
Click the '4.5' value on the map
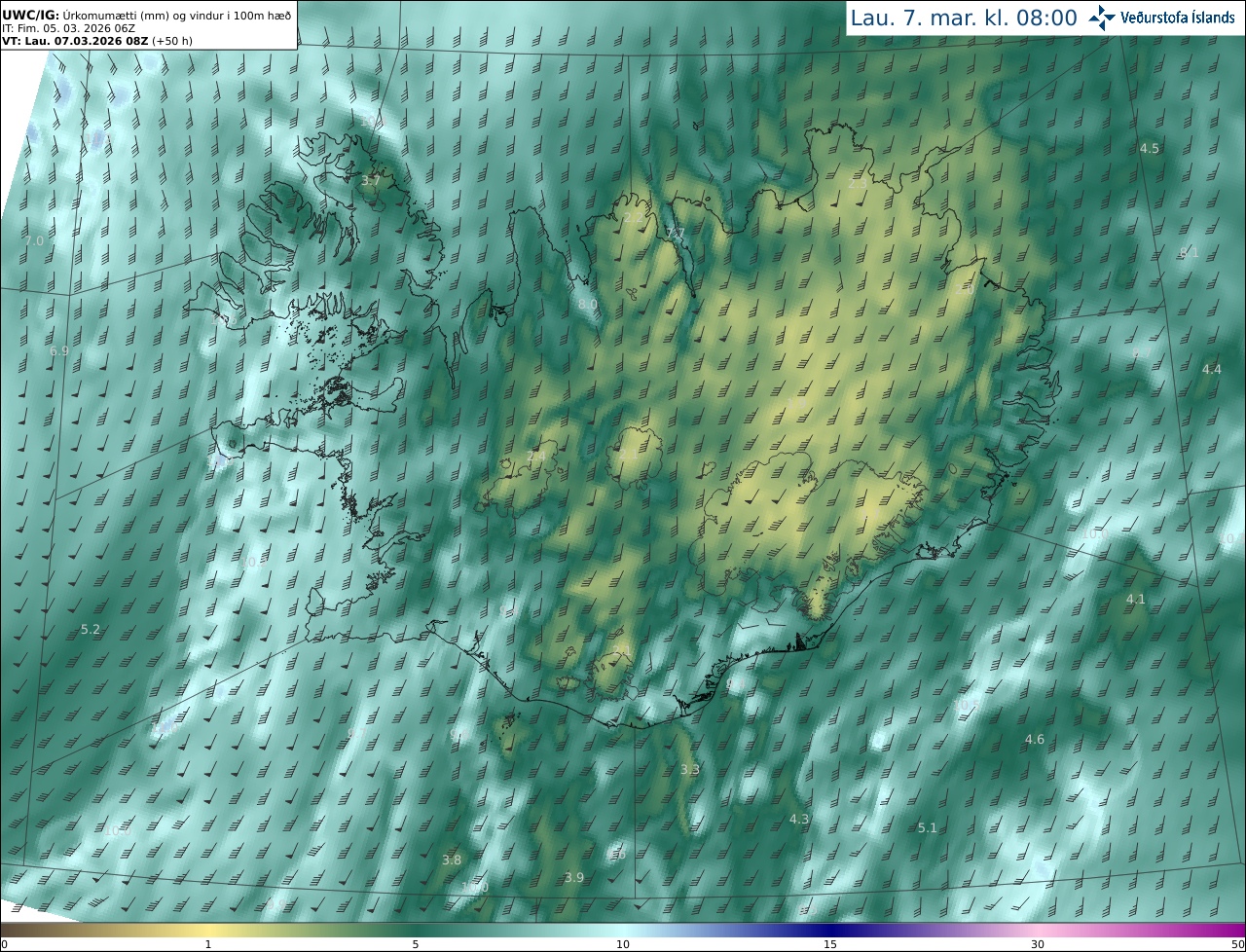pos(1150,148)
